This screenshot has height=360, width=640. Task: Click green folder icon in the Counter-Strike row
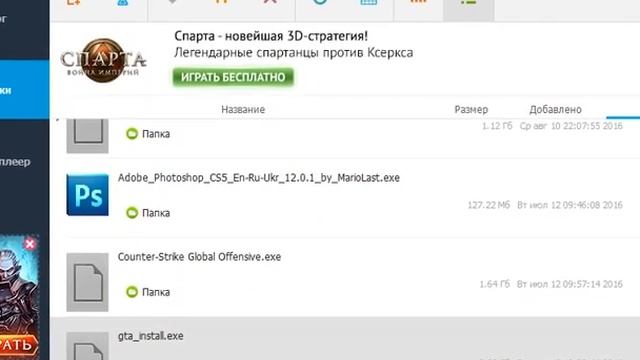pos(132,292)
